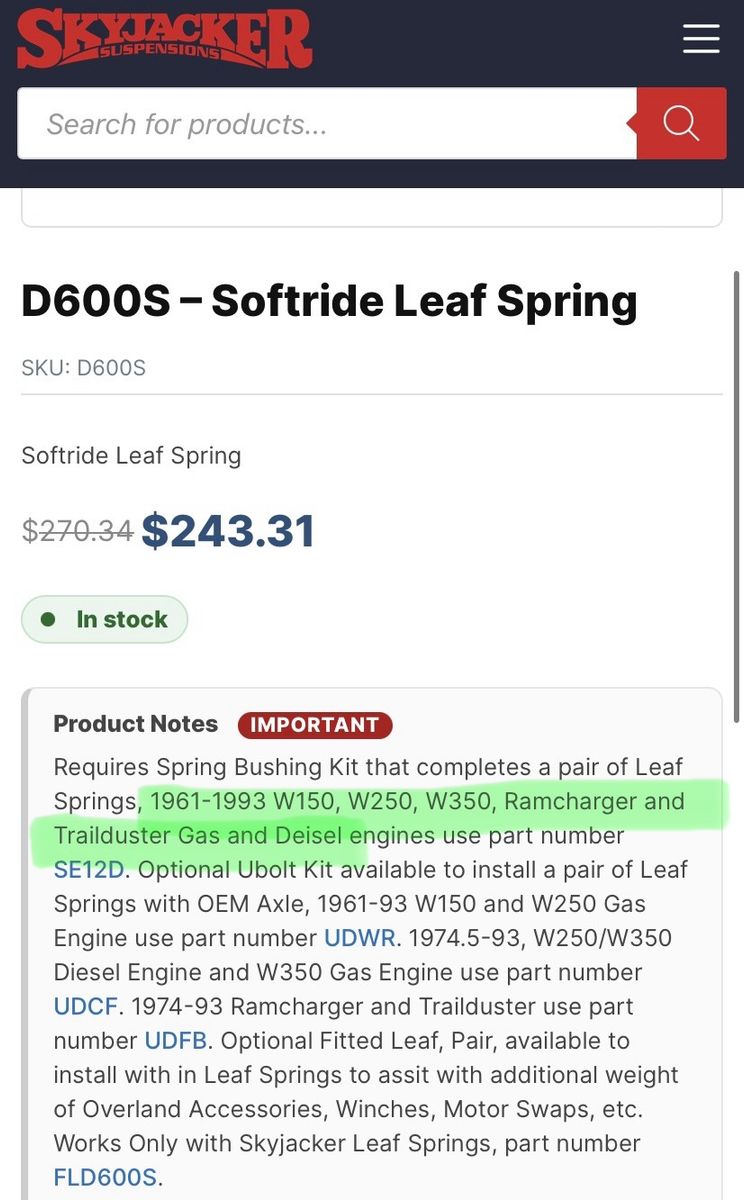Screen dimensions: 744x1200
Task: Click the D600S – Softride Leaf Spring title
Action: pos(329,301)
